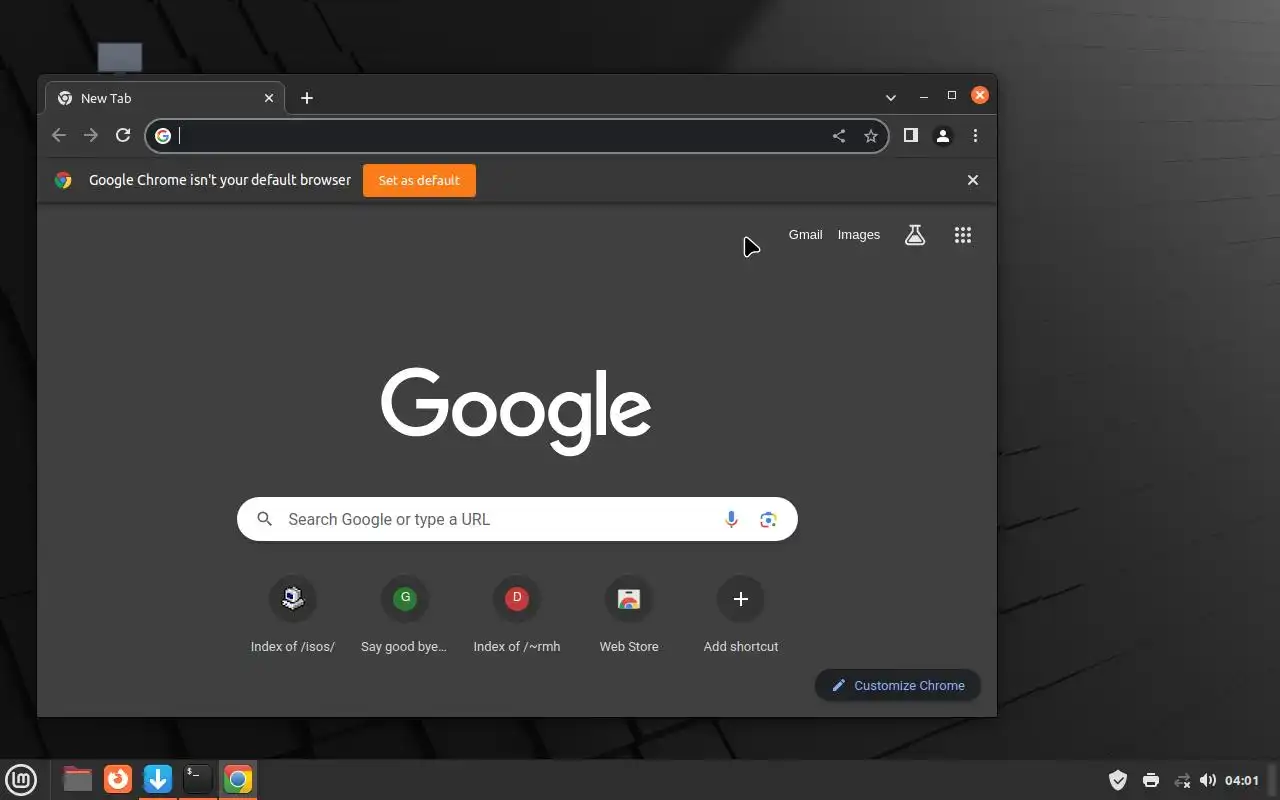Open Gmail link

click(x=805, y=235)
